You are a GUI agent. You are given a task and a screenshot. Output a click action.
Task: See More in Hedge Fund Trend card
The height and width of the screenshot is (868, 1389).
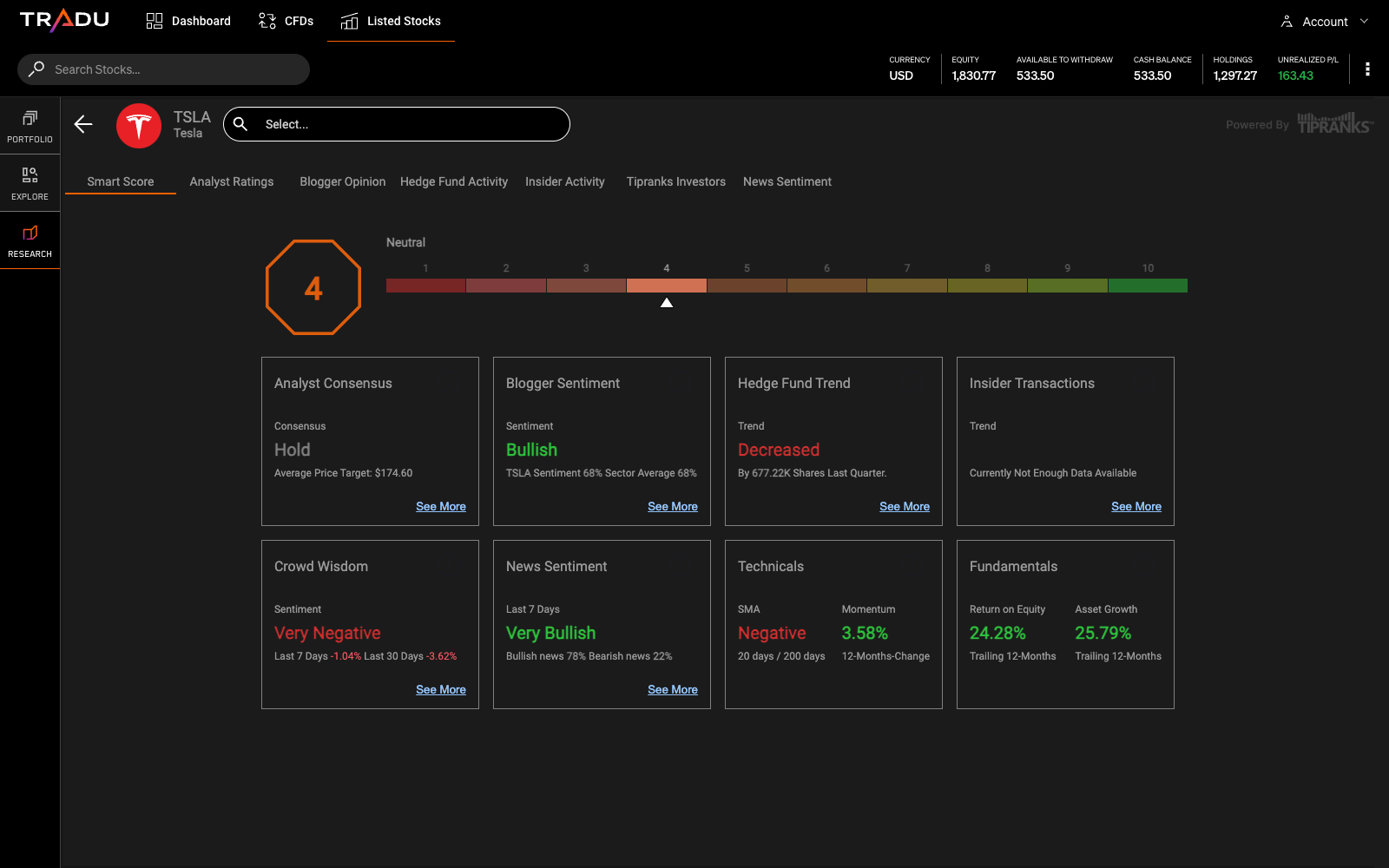[905, 507]
